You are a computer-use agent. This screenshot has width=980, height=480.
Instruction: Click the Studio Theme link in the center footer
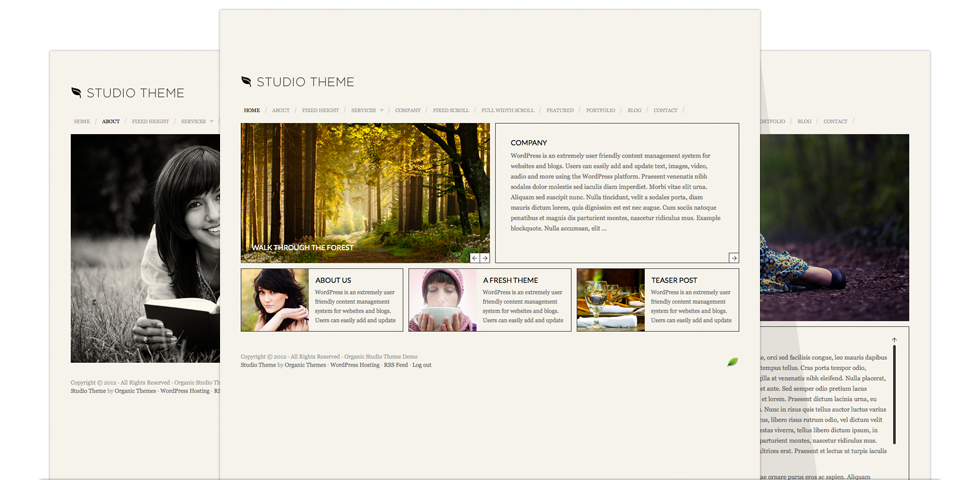[258, 365]
